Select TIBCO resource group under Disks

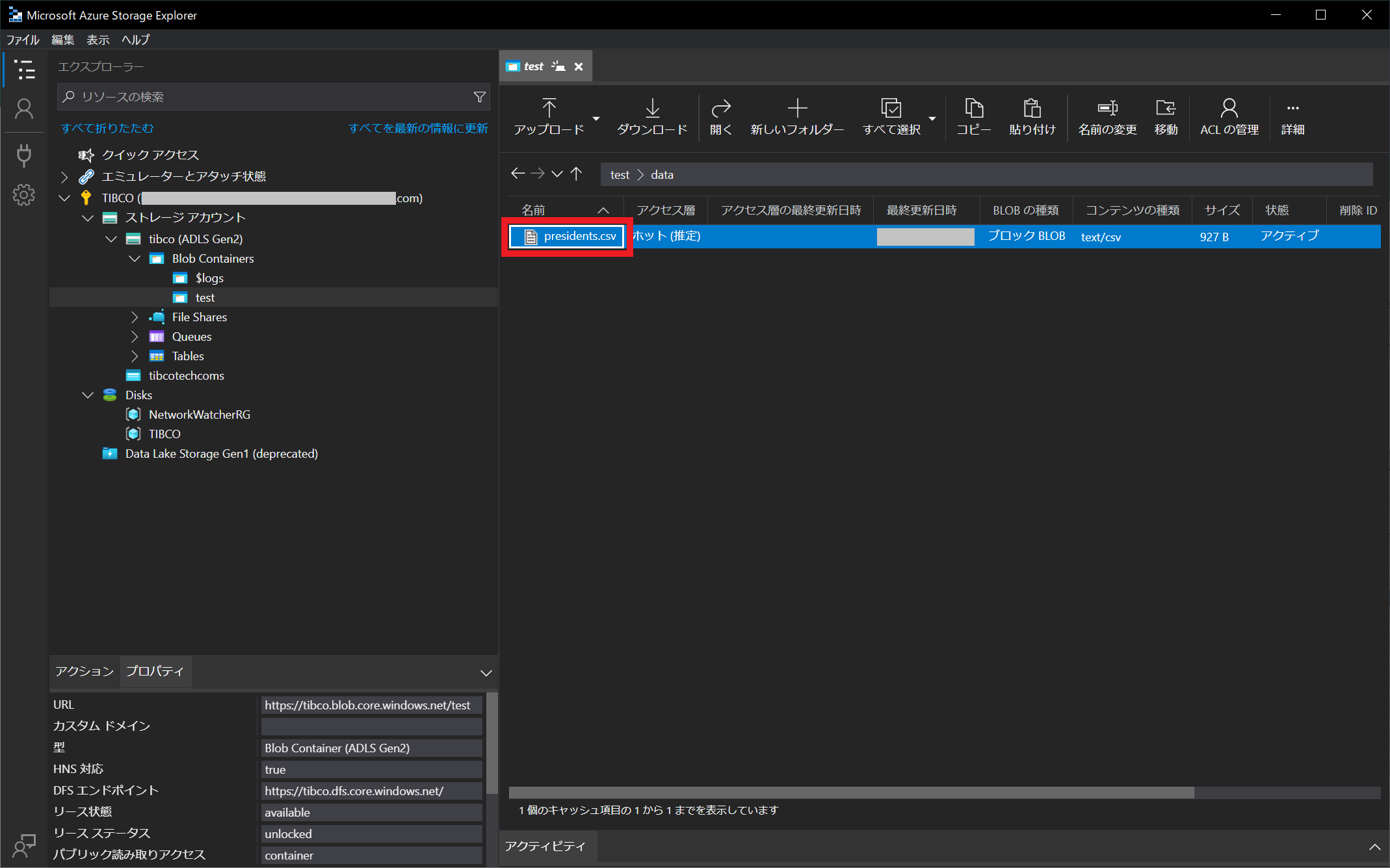click(164, 434)
